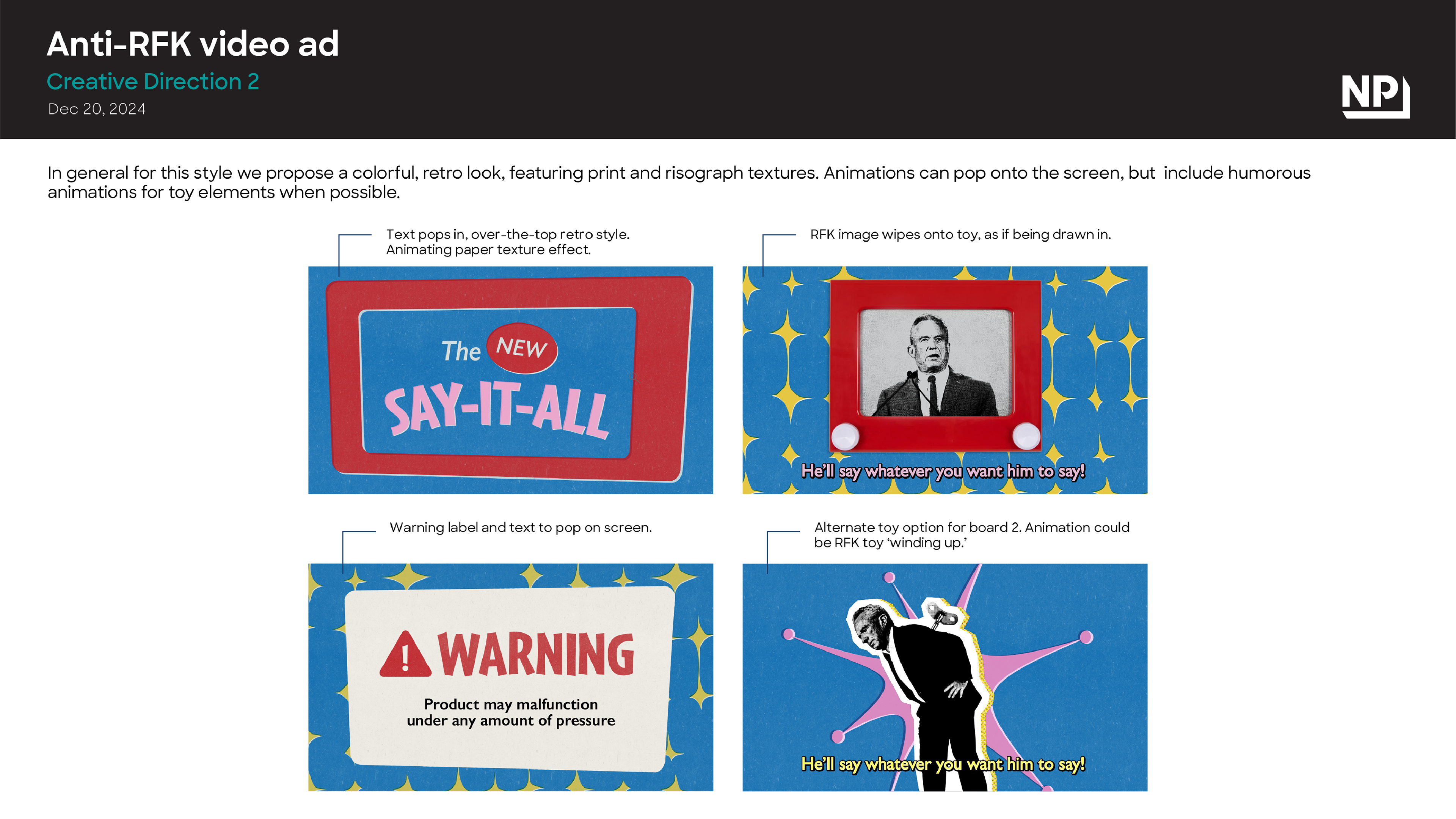Select the wind-up toy storyboard frame

(945, 677)
